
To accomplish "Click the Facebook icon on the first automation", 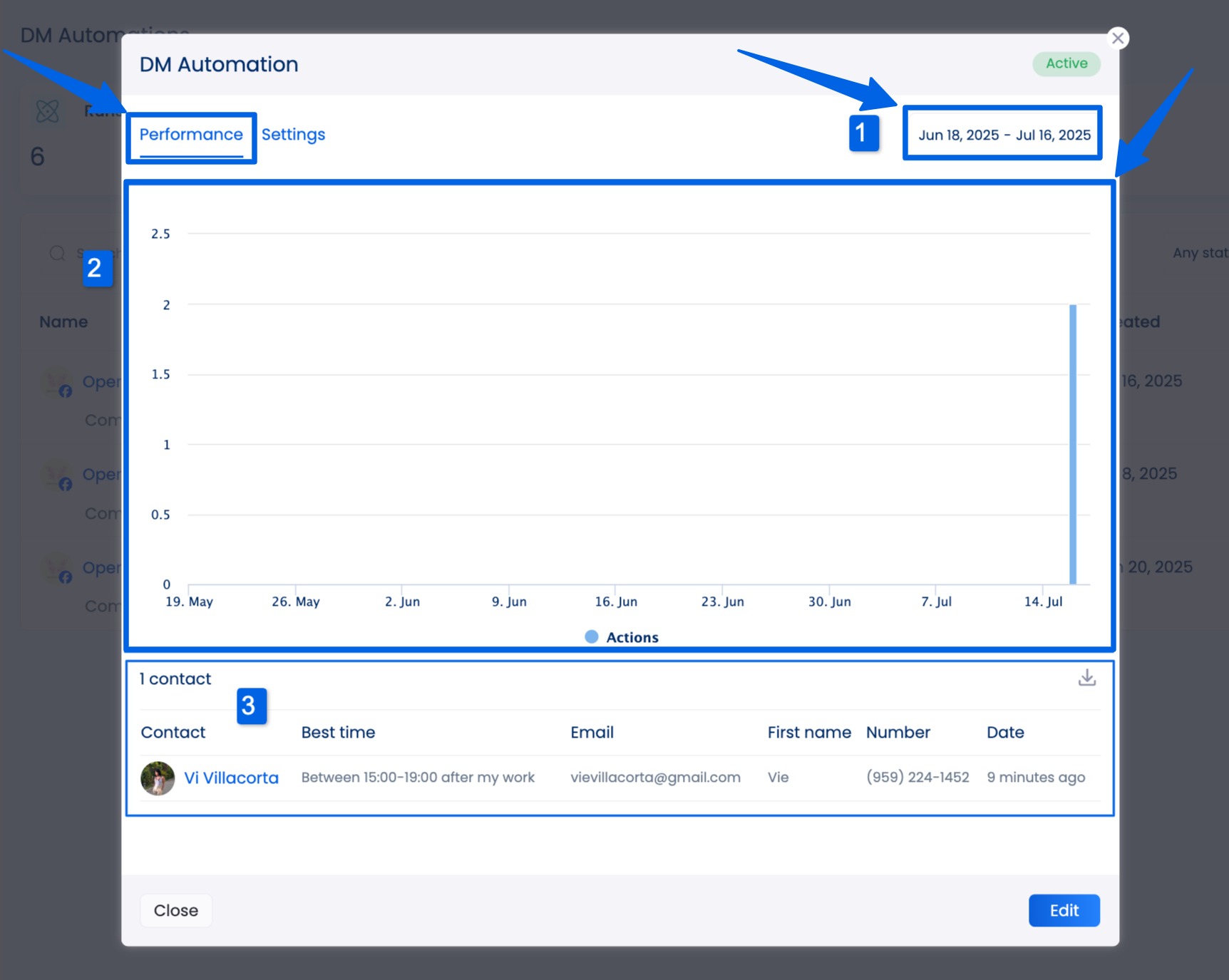I will pyautogui.click(x=66, y=391).
